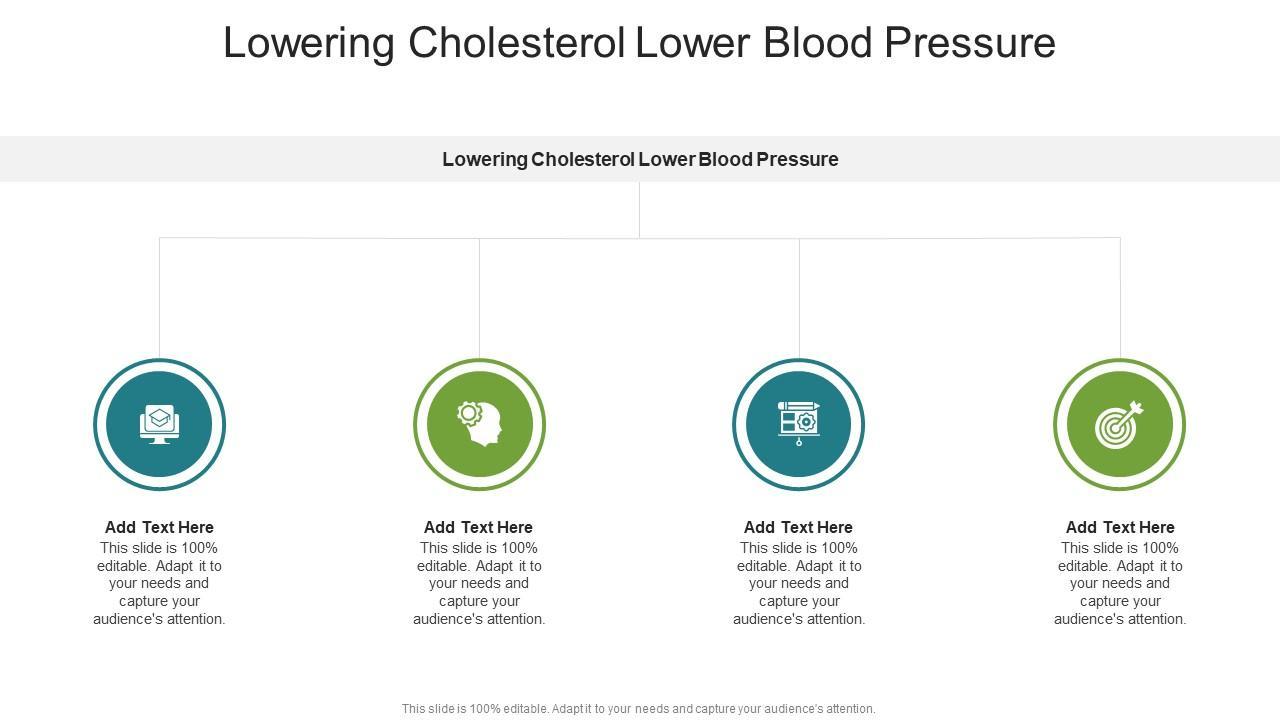Select the gray banner subtitle heading
This screenshot has height=720, width=1280.
click(640, 159)
